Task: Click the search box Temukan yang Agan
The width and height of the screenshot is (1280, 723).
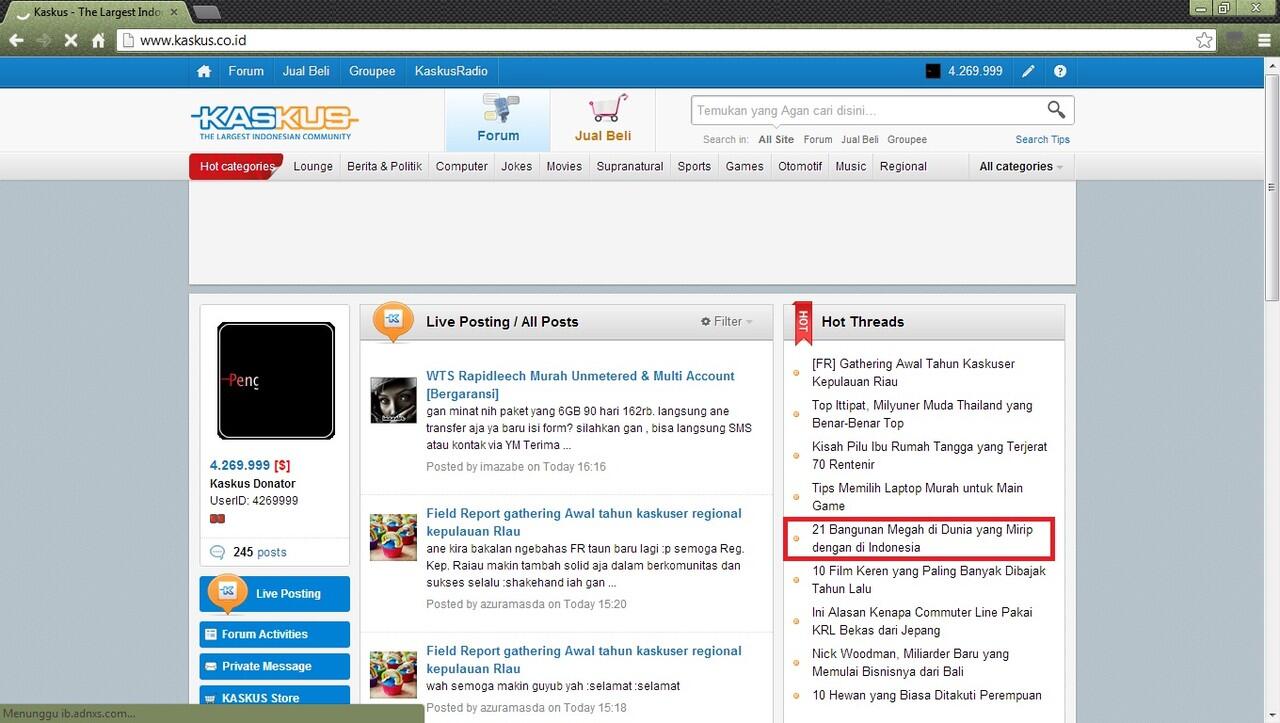Action: pos(868,110)
